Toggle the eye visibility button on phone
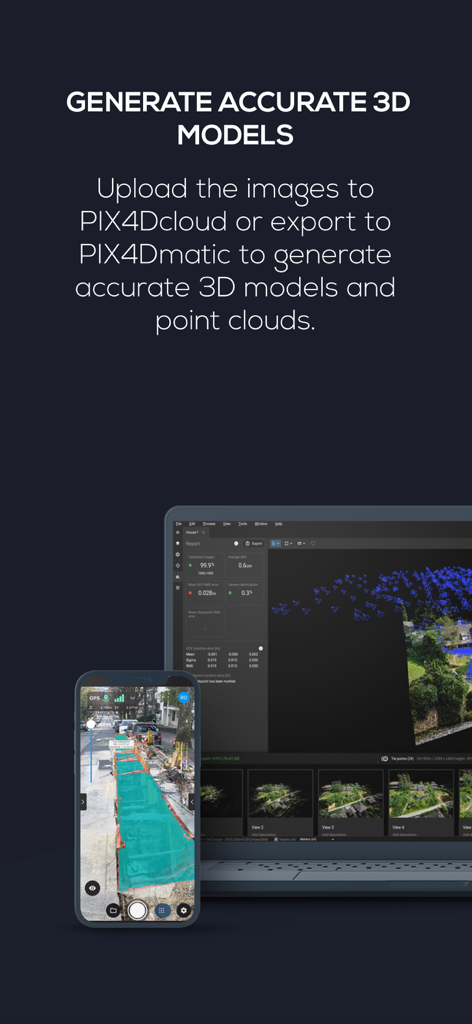472x1024 pixels. pyautogui.click(x=92, y=888)
